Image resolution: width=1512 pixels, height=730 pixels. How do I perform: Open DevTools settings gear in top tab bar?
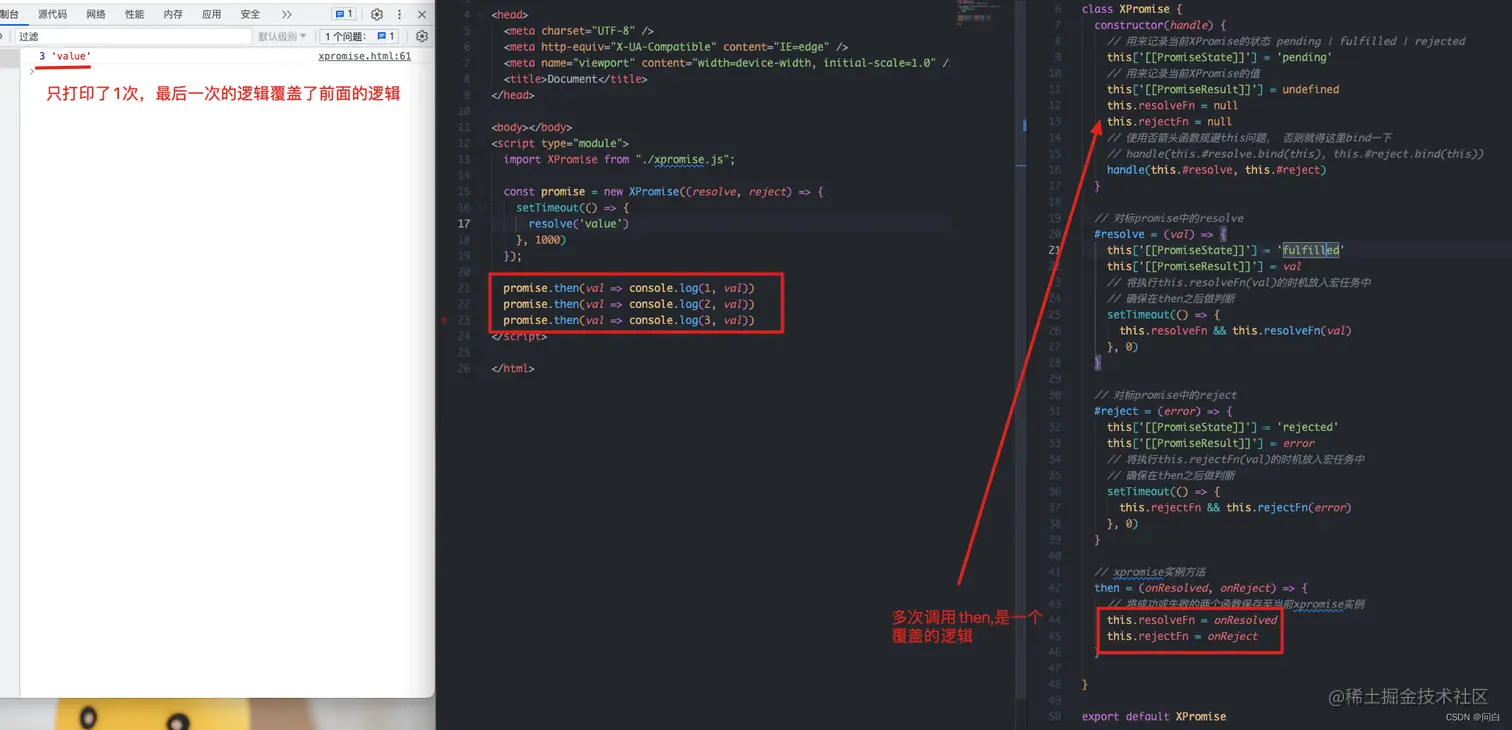tap(377, 14)
